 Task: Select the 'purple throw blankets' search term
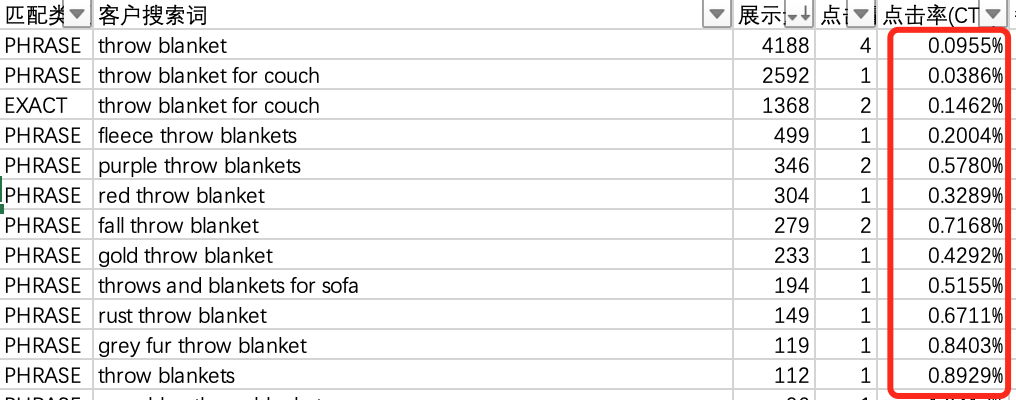199,166
